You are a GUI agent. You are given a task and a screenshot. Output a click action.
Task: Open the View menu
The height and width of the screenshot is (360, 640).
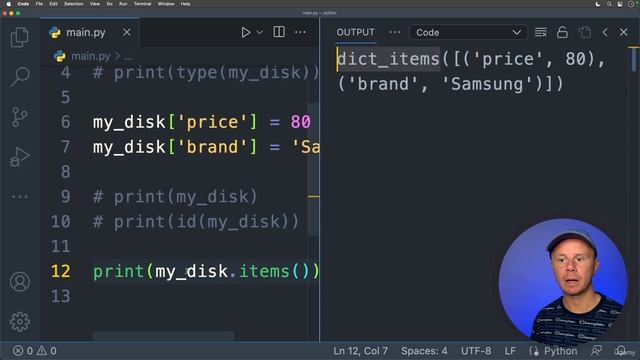click(95, 4)
